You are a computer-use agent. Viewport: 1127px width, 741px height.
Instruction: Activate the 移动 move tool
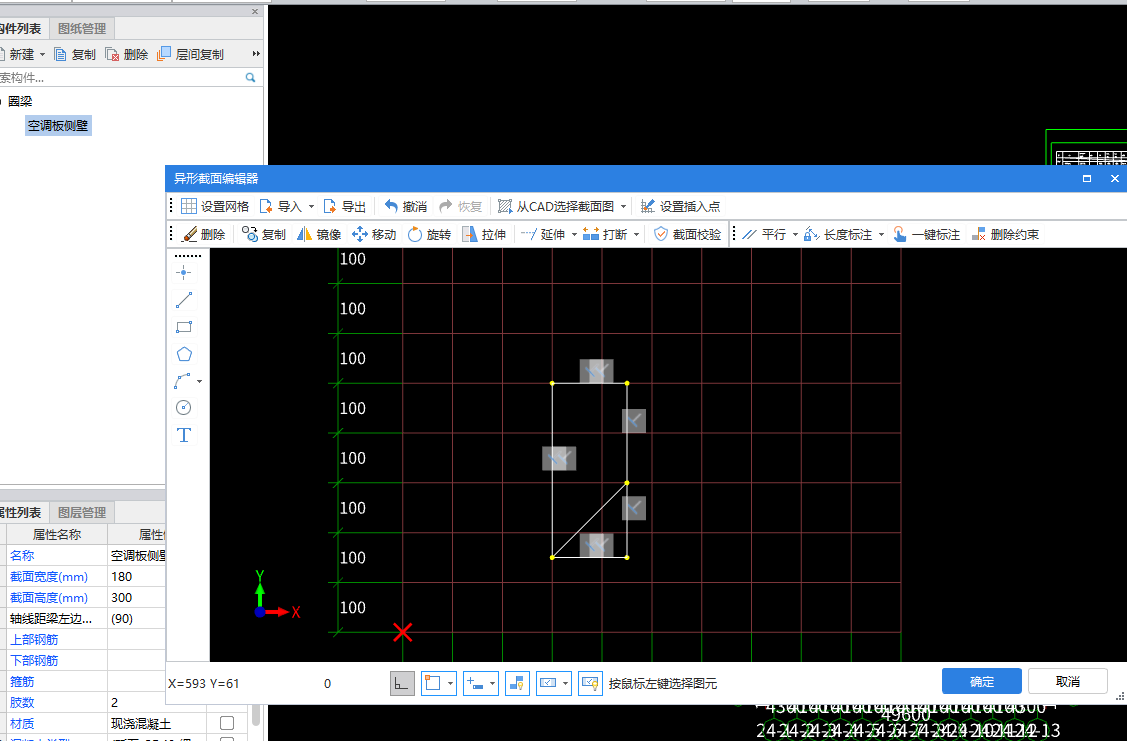point(374,234)
